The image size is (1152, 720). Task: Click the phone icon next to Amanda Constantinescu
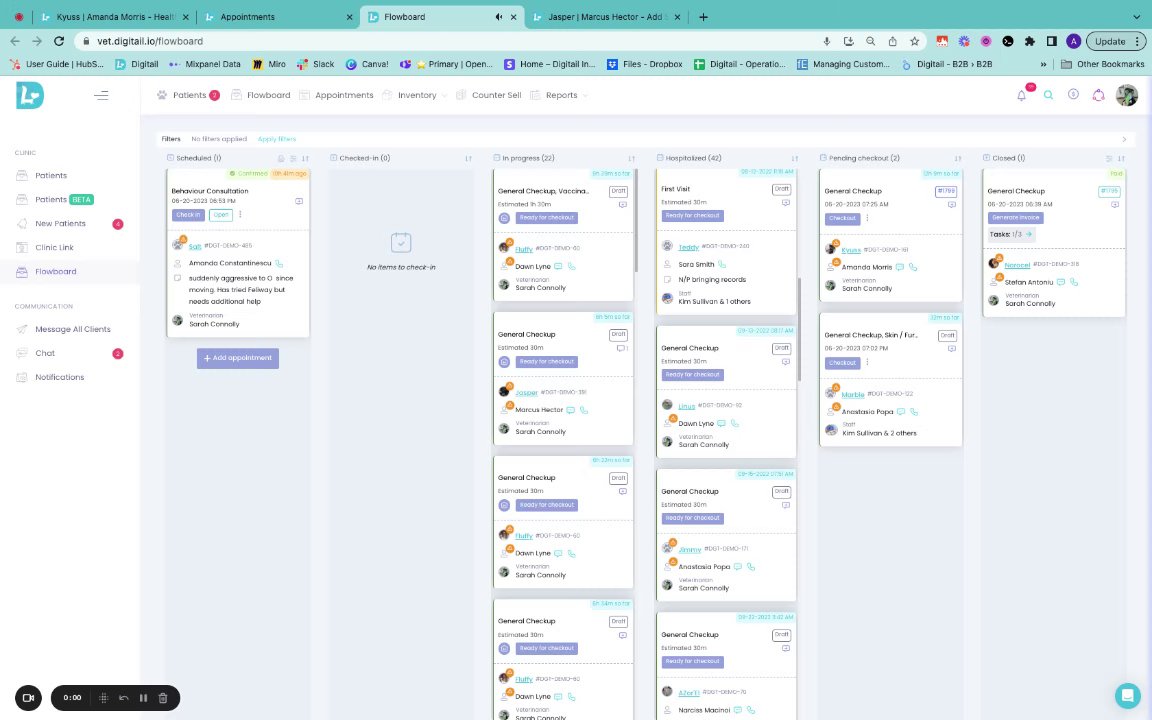pos(279,263)
